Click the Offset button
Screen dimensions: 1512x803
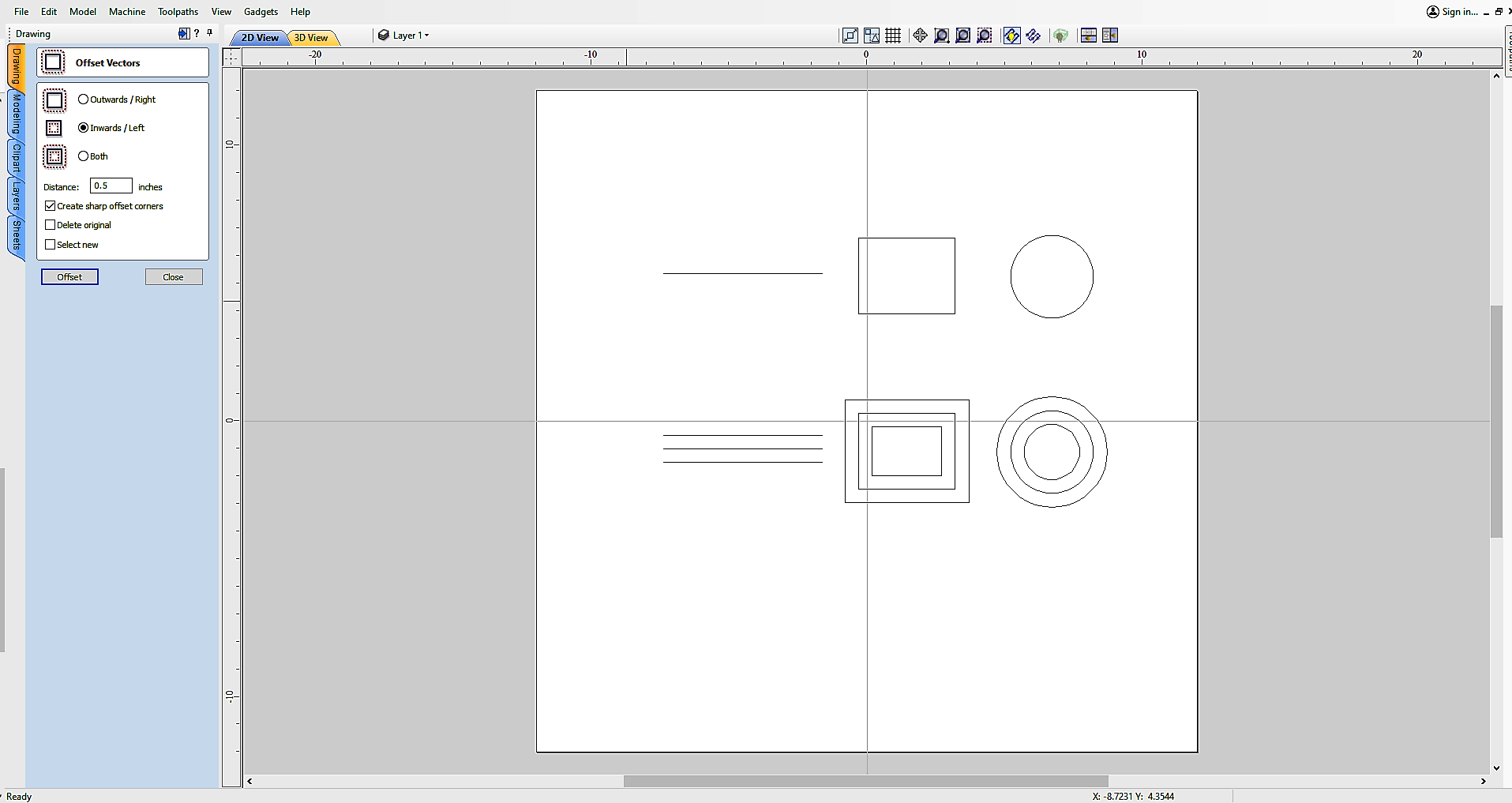[x=69, y=276]
